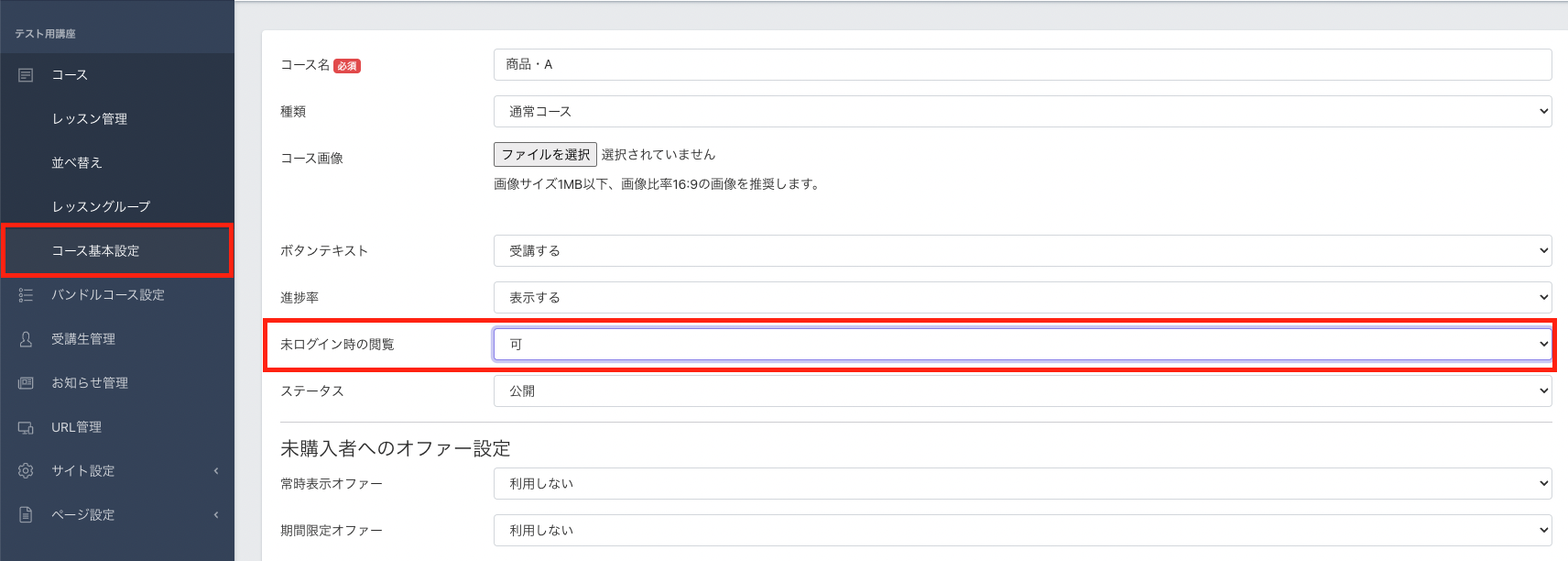Expand the ページ設定 submenu chevron

(216, 515)
